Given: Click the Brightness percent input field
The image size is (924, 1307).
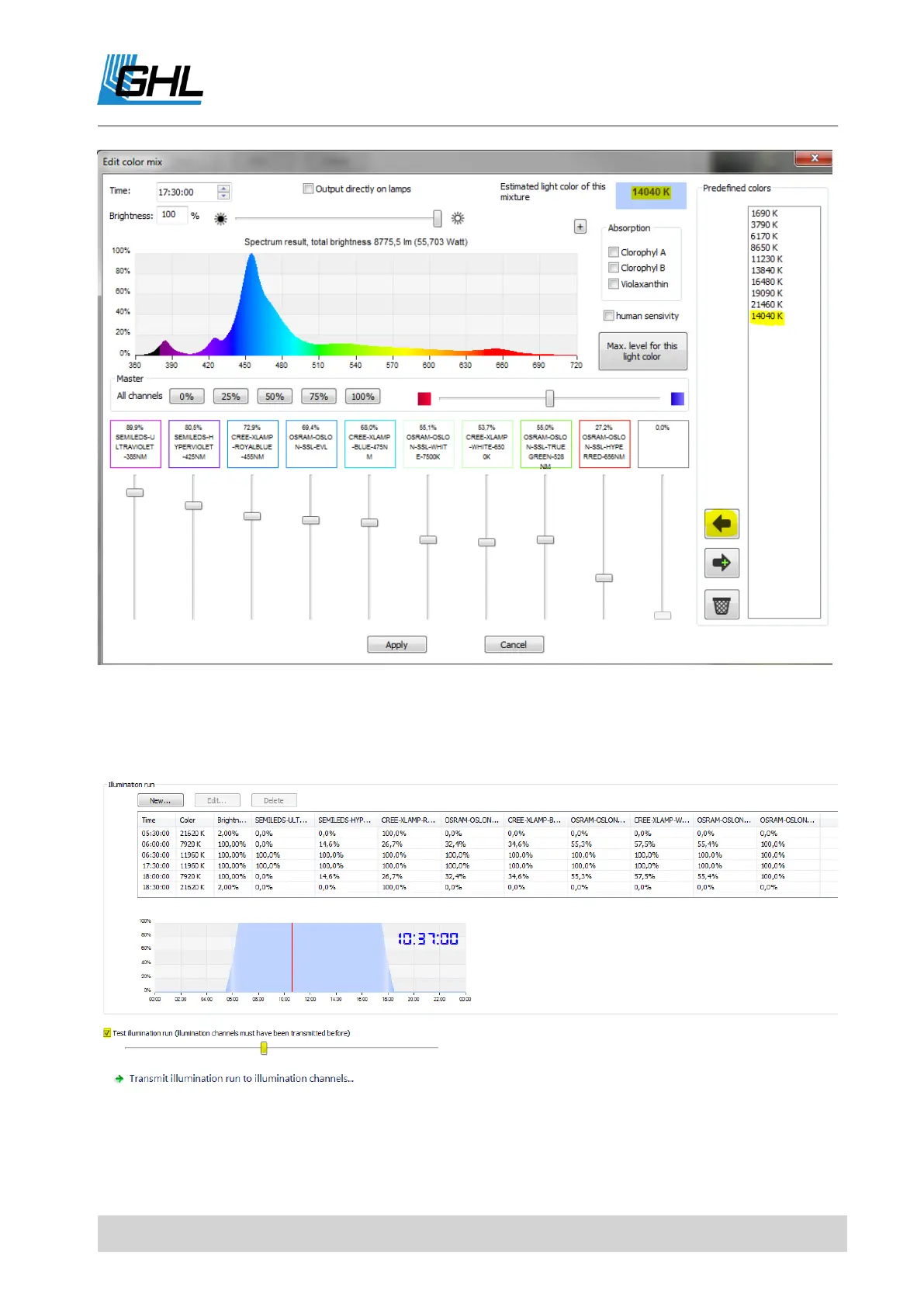Looking at the screenshot, I should (x=172, y=215).
